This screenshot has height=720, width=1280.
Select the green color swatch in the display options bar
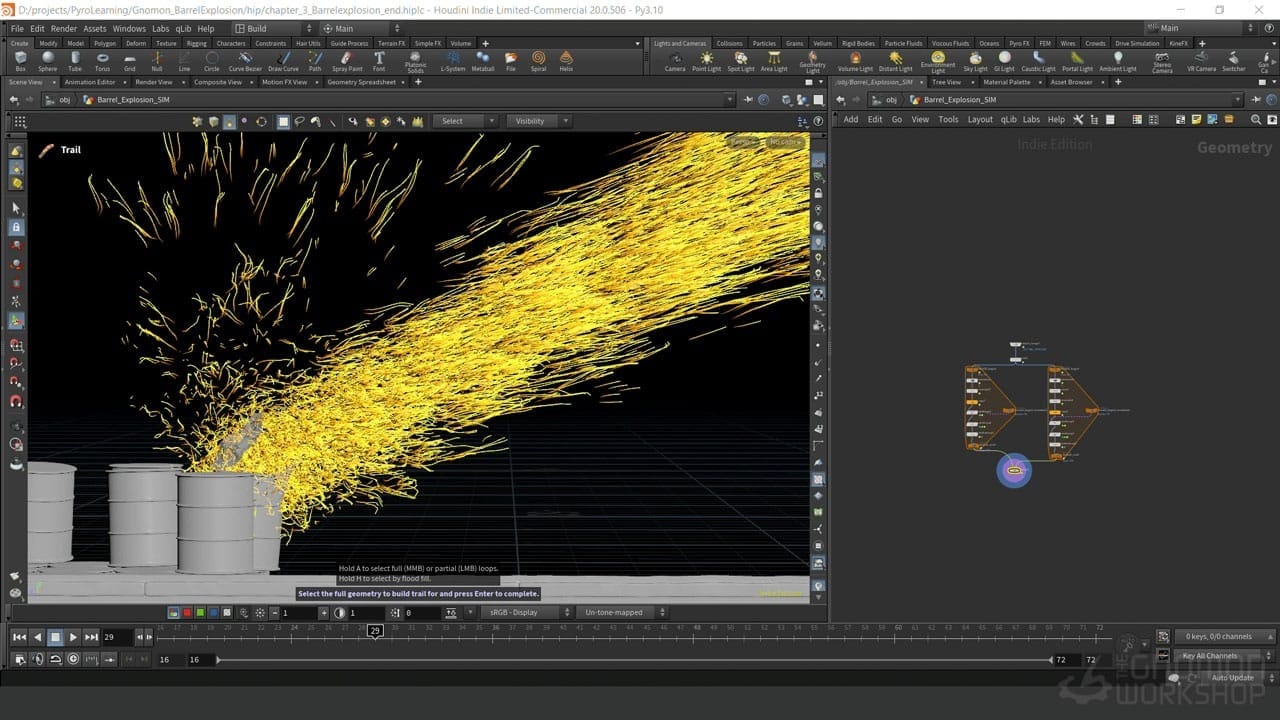[198, 611]
